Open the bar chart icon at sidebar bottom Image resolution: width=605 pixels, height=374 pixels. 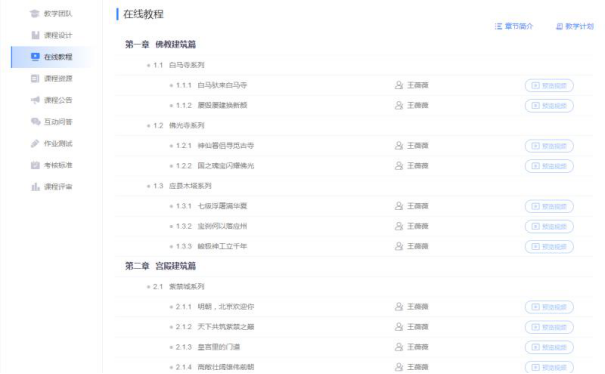[x=35, y=187]
